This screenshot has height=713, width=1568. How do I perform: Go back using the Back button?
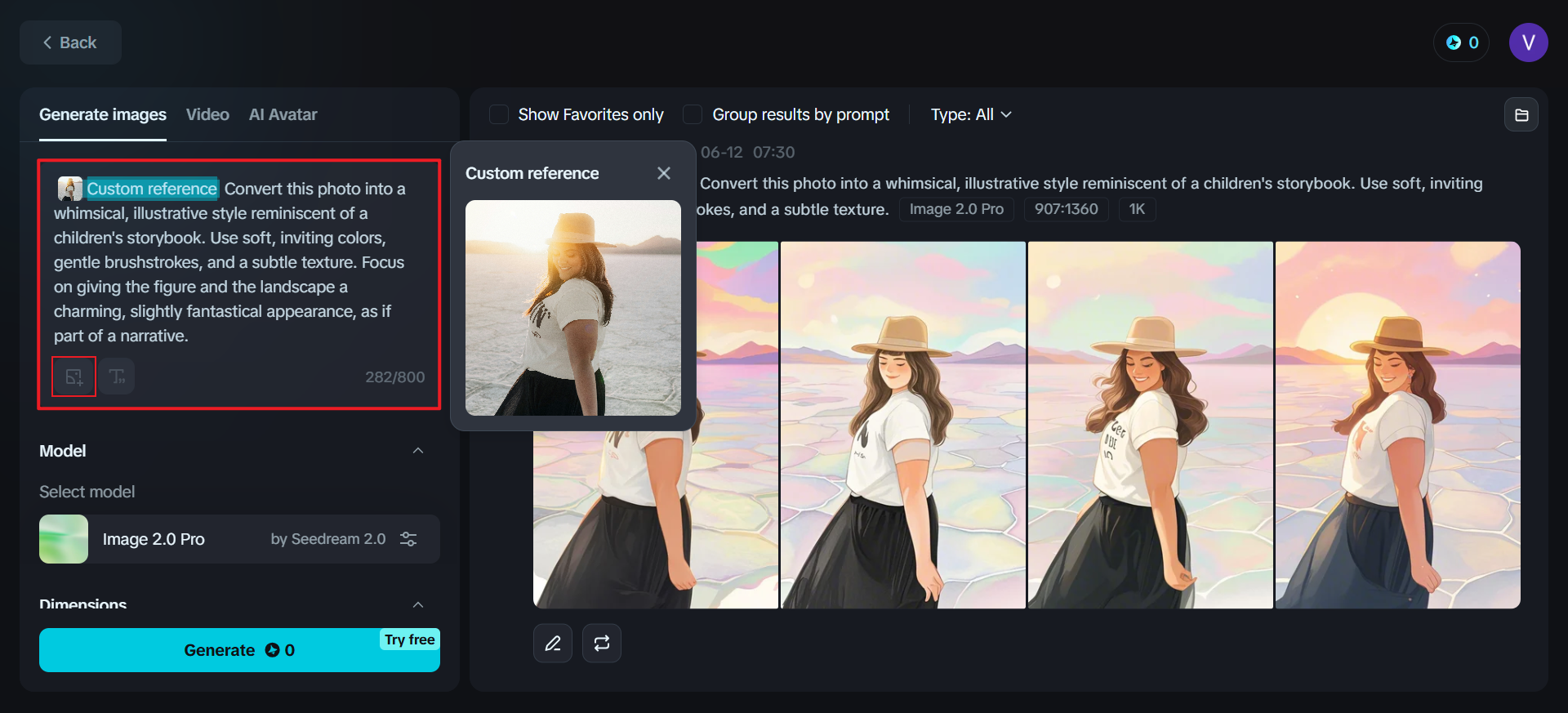pos(70,42)
